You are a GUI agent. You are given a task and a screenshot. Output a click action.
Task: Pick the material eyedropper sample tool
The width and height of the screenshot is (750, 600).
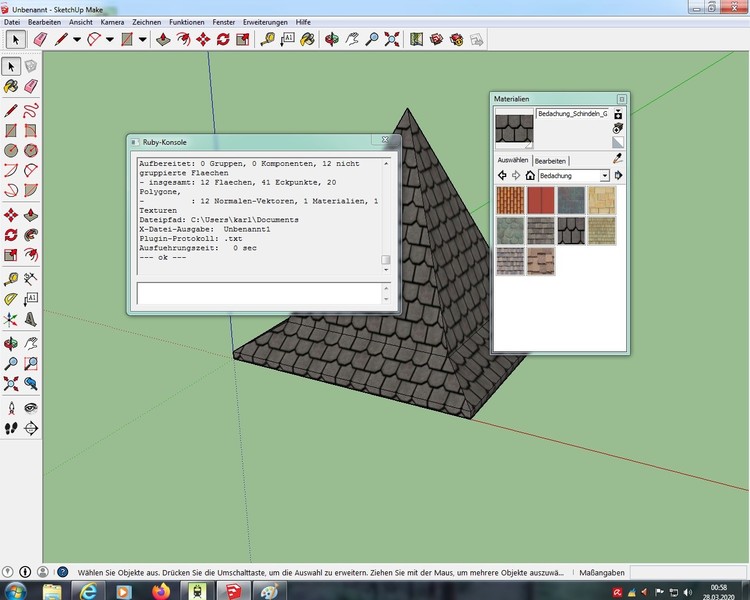pyautogui.click(x=617, y=159)
